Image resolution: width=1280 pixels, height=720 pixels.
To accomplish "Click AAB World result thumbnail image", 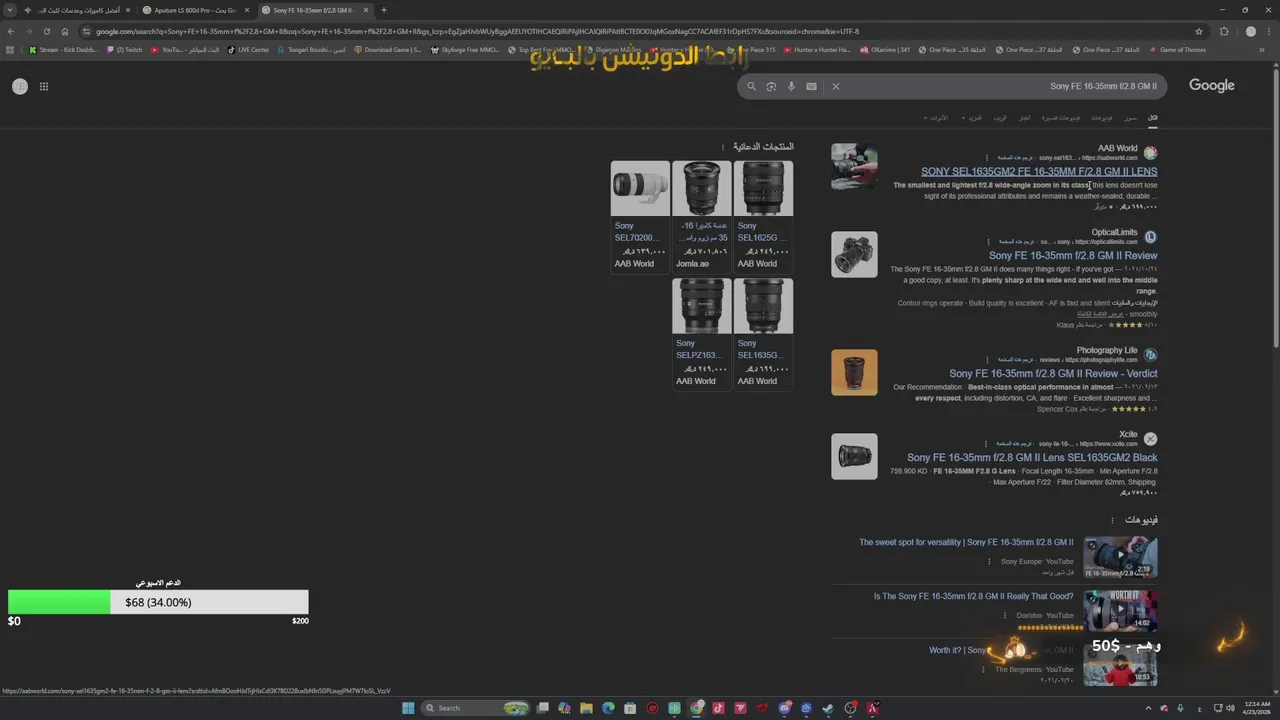I will (854, 166).
